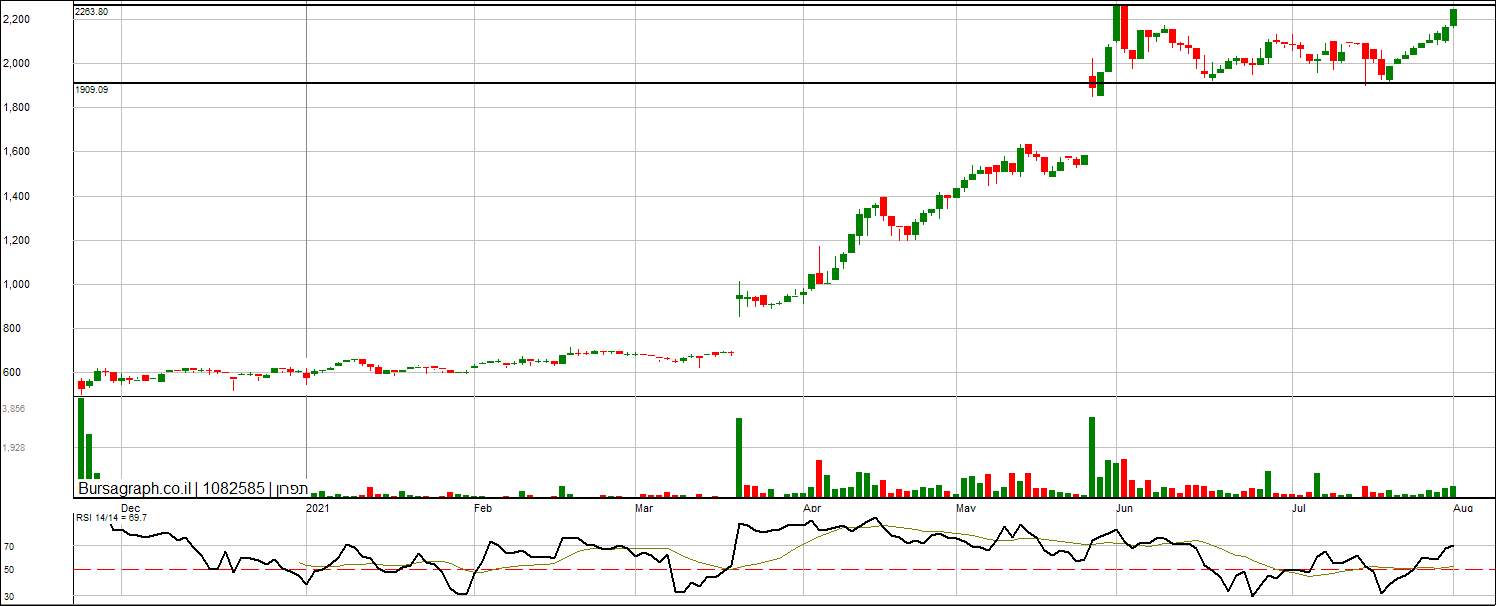Select the Dec month marker on time axis
Viewport: 1496px width, 606px height.
(x=130, y=508)
